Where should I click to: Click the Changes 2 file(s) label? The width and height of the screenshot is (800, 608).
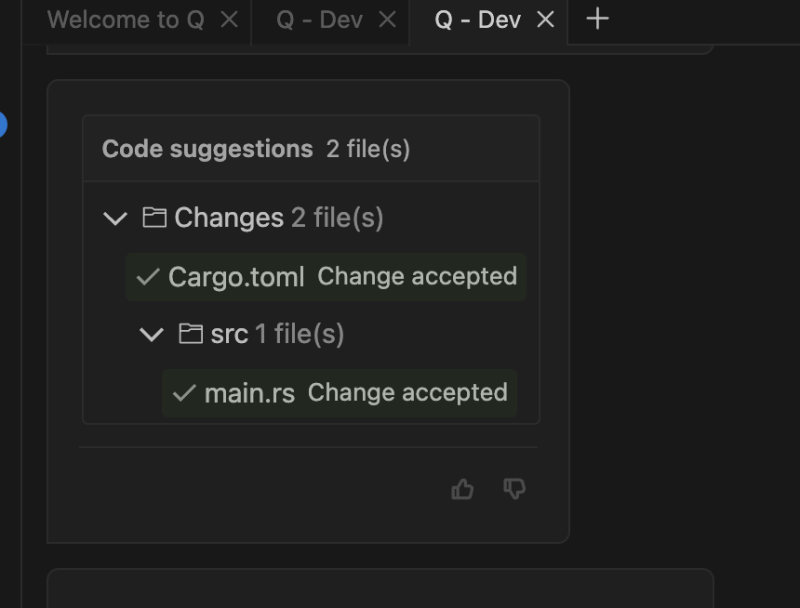(279, 218)
